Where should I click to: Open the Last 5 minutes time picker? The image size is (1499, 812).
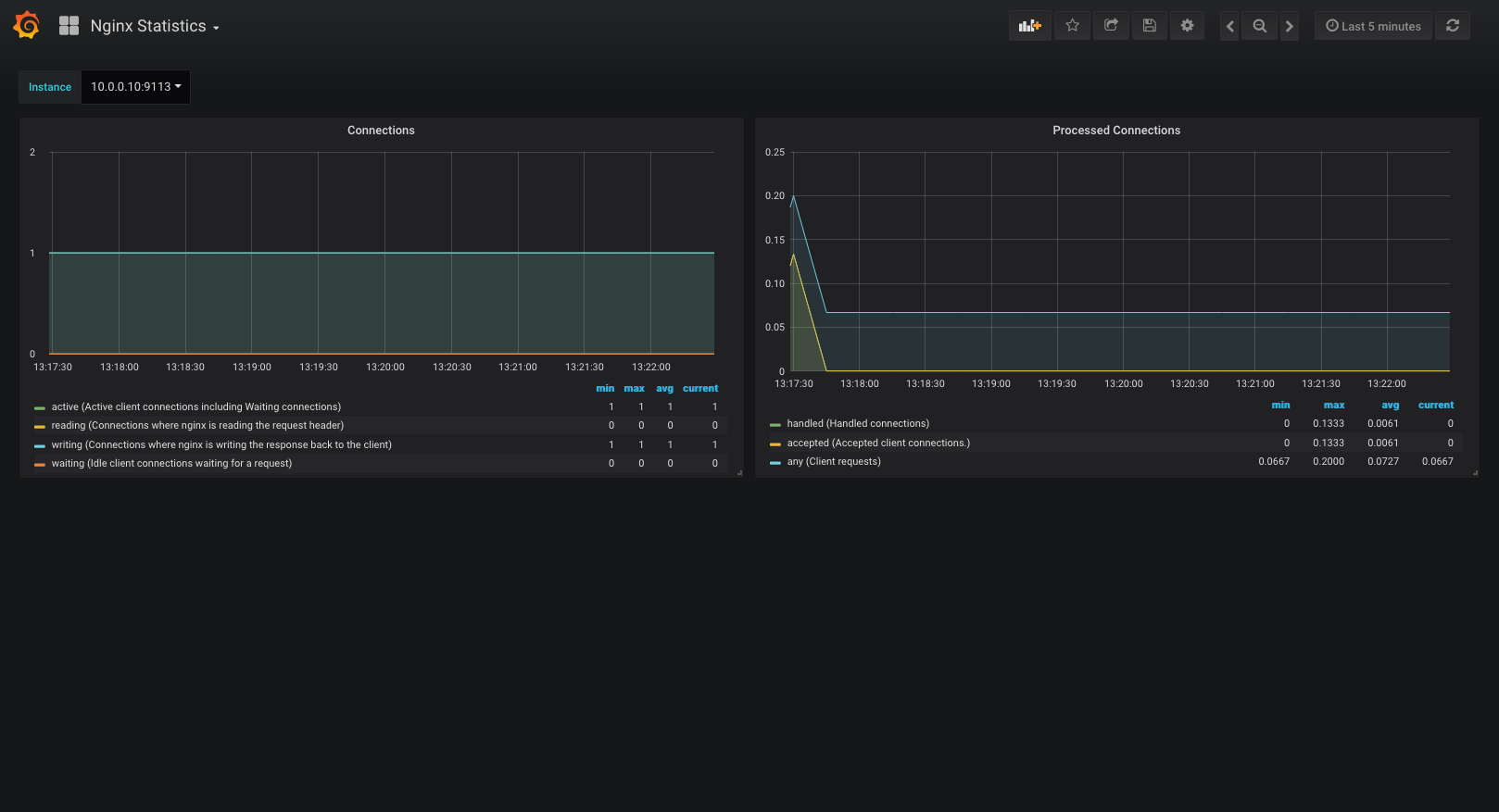pyautogui.click(x=1373, y=26)
